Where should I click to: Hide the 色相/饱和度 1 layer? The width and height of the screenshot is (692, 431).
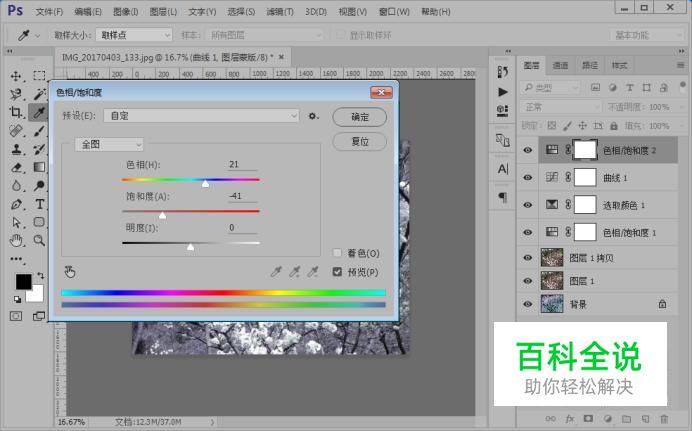[527, 232]
